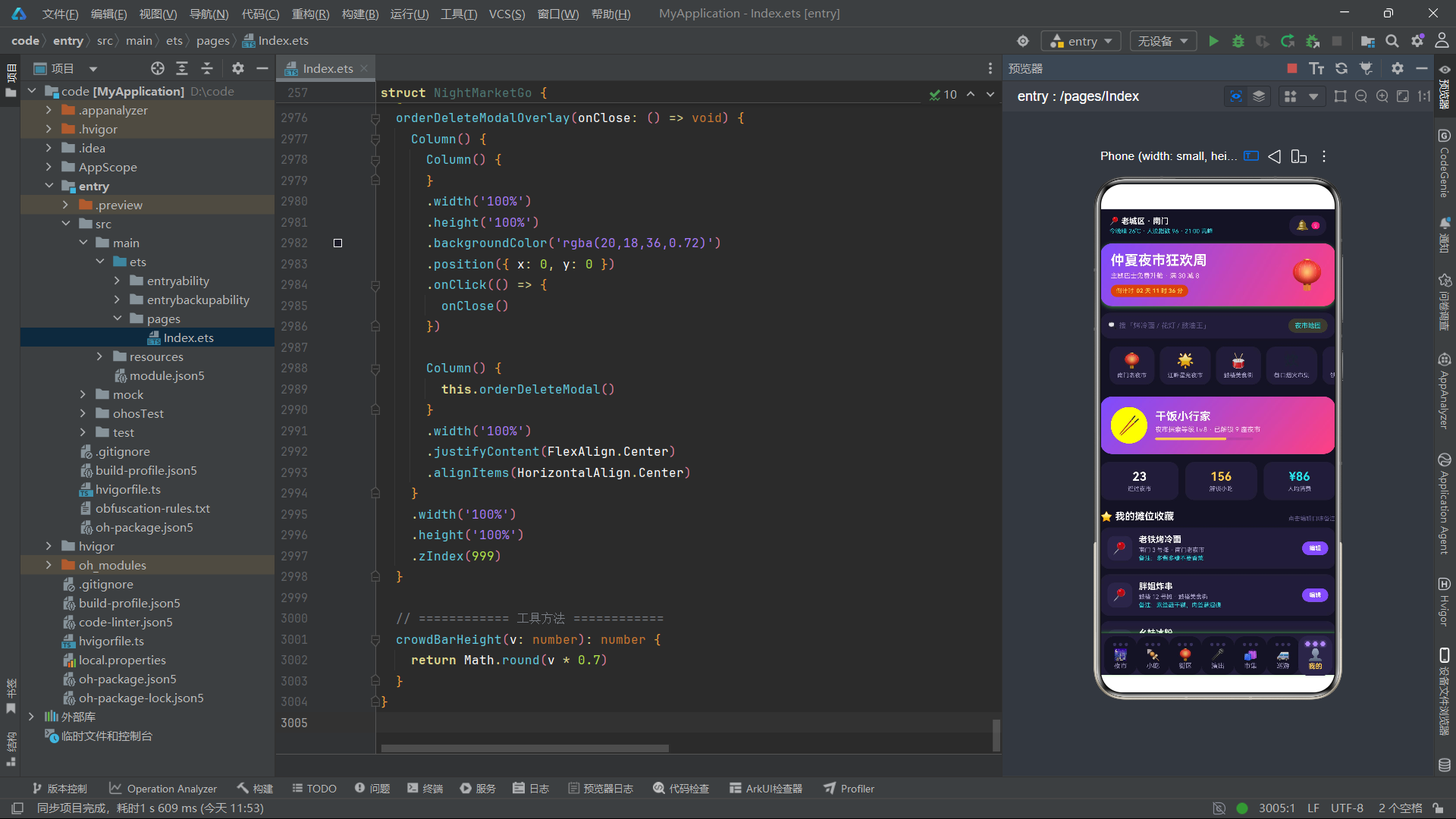
Task: Click the fit-to-screen icon in previewer
Action: point(1403,96)
